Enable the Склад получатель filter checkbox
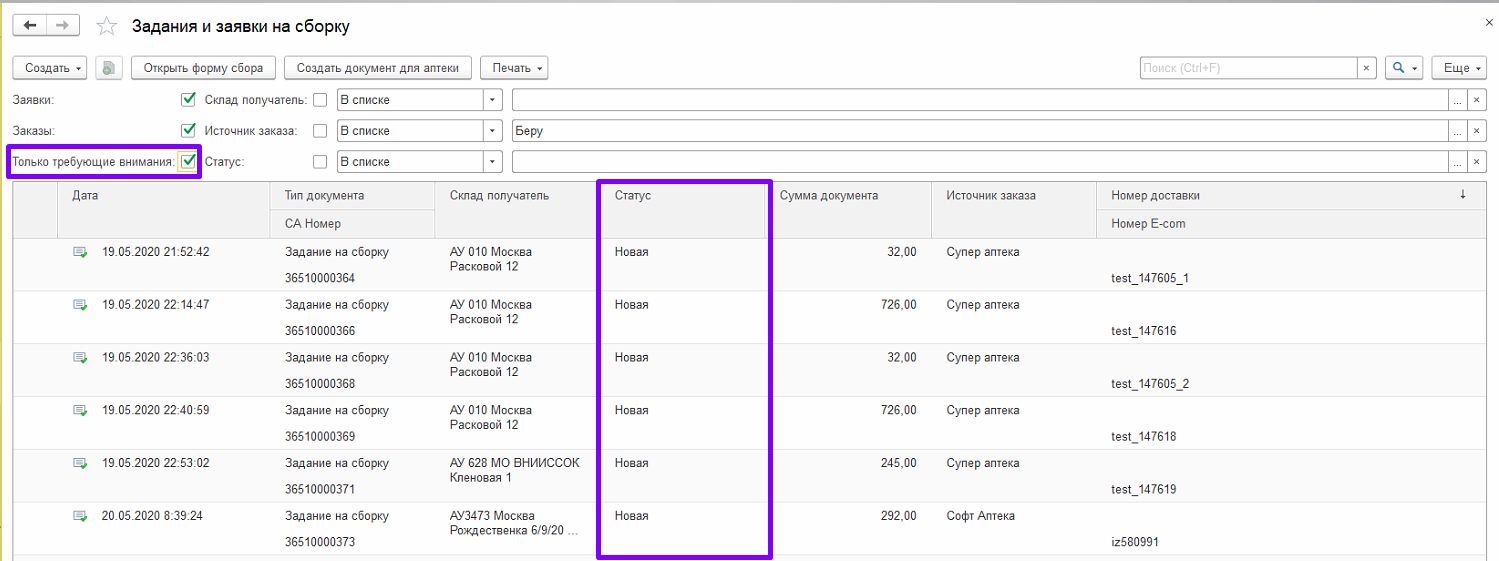The height and width of the screenshot is (561, 1499). point(320,100)
